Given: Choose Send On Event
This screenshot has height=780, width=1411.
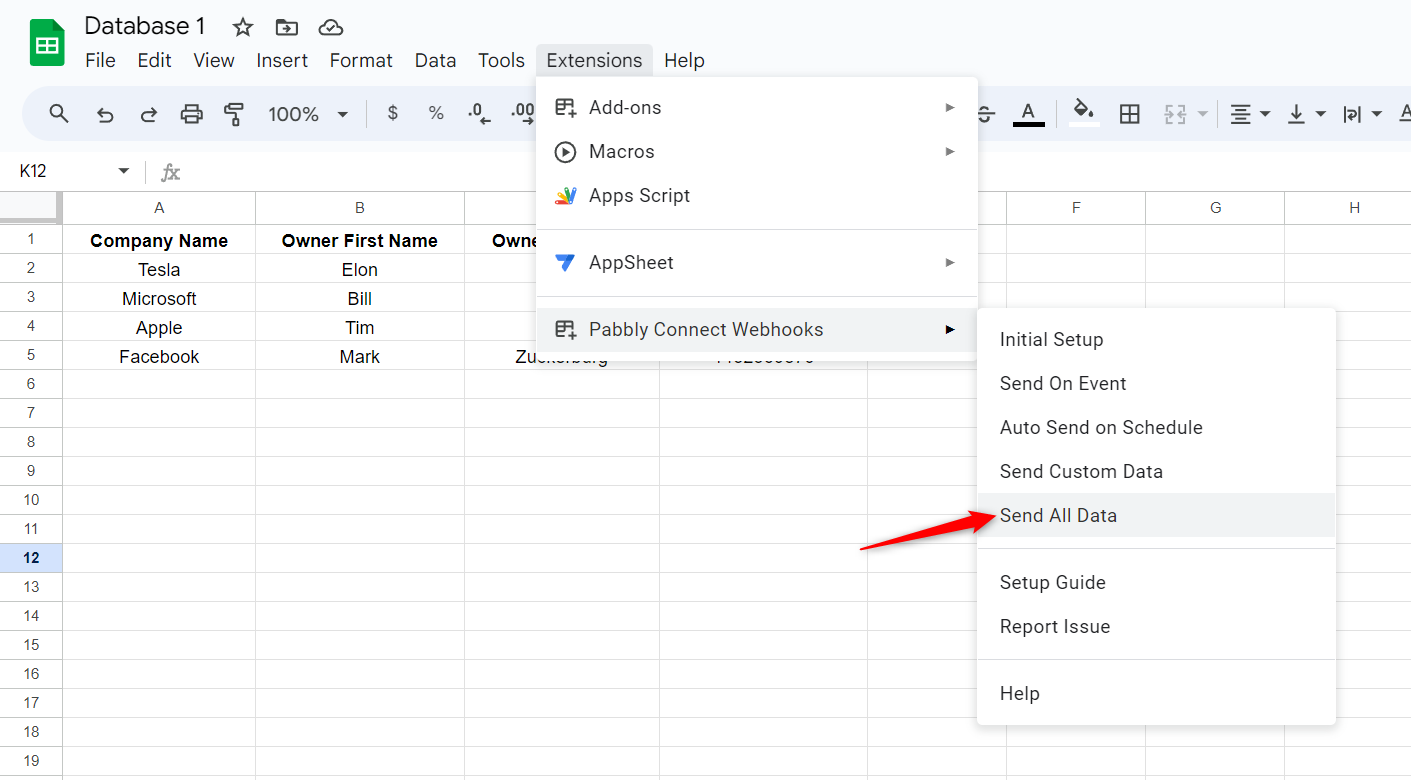Looking at the screenshot, I should [x=1156, y=383].
